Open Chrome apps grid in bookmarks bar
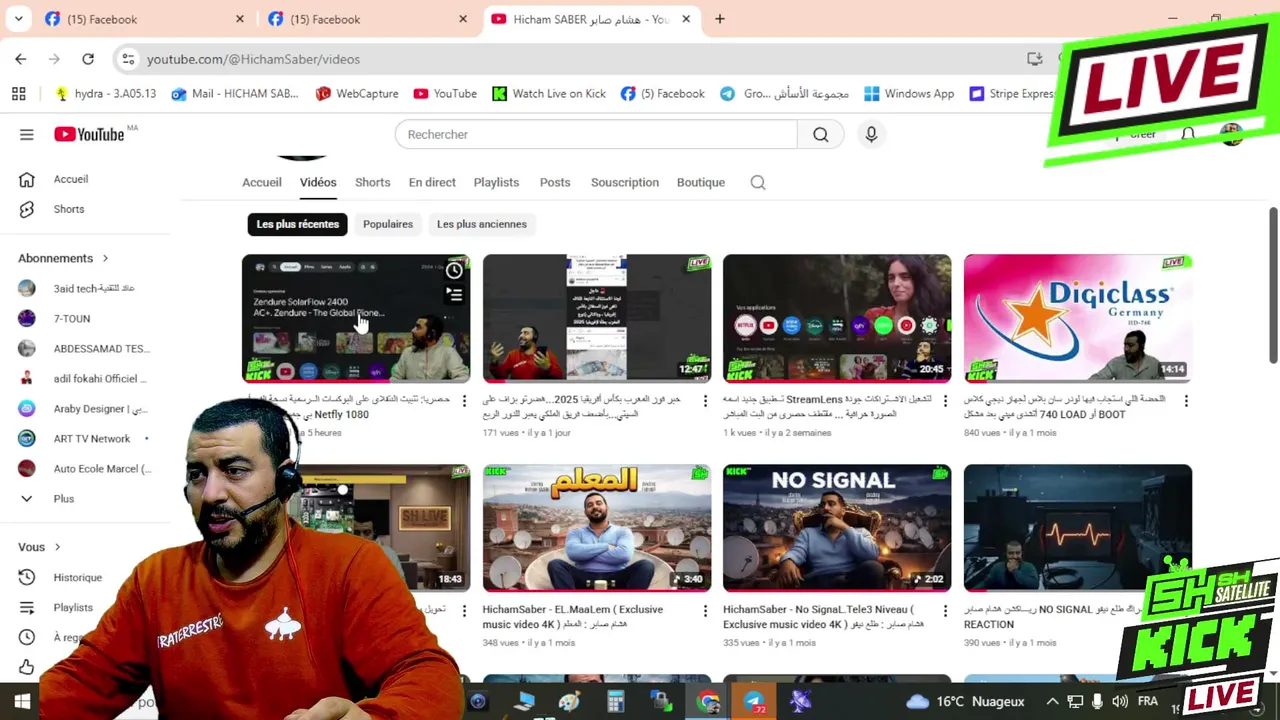Image resolution: width=1280 pixels, height=720 pixels. click(18, 93)
